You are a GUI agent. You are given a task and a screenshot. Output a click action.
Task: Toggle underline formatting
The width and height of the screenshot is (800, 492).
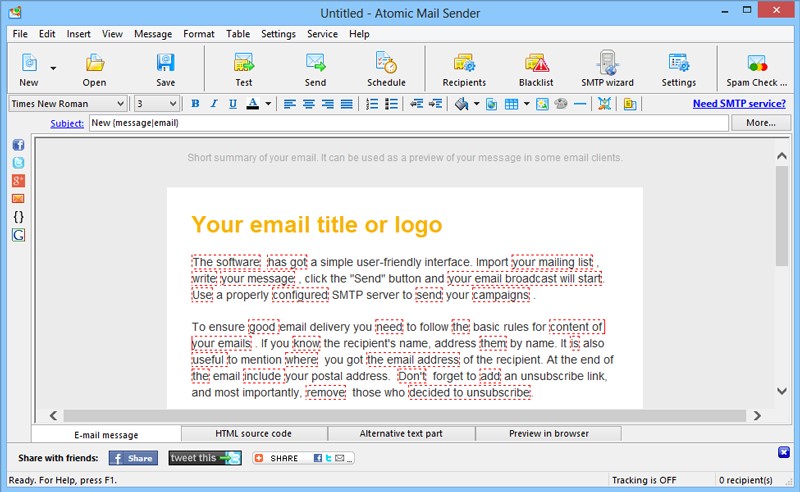point(233,104)
